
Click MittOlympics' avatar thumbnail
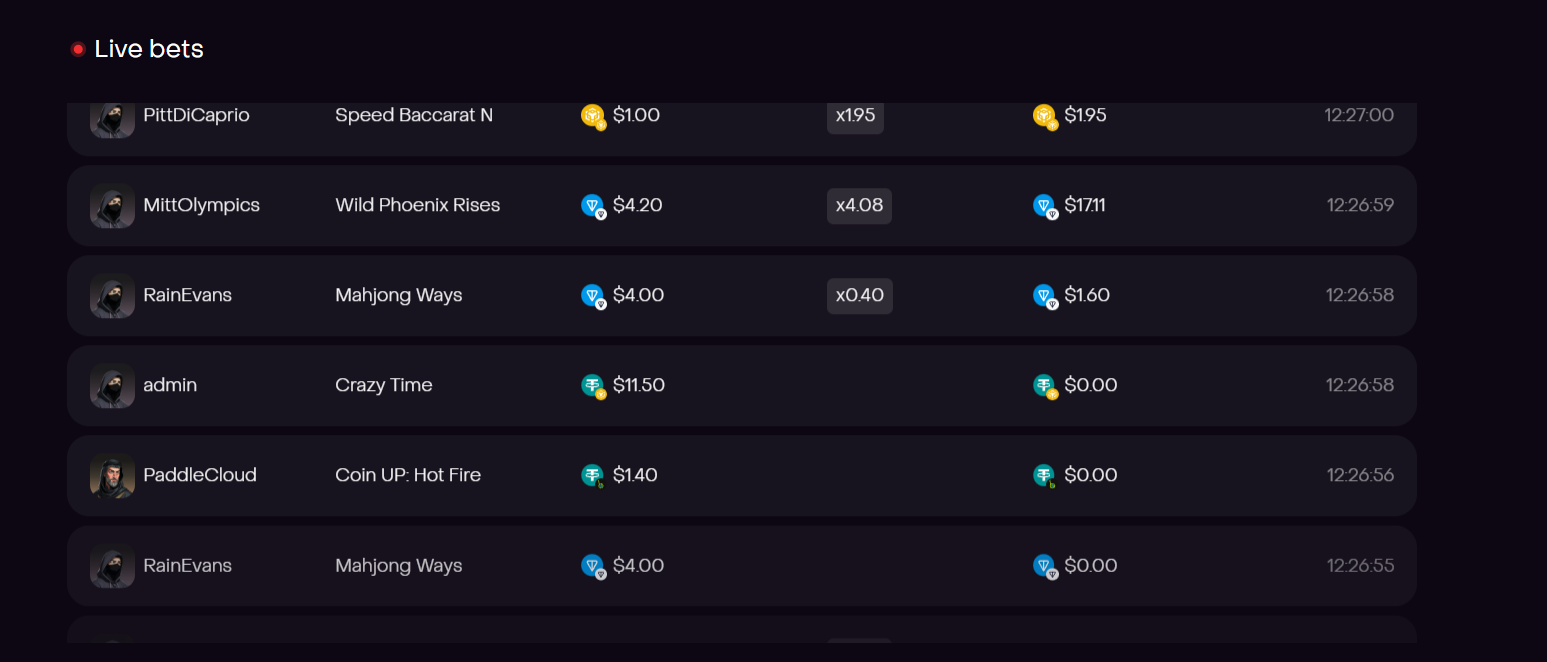point(112,206)
